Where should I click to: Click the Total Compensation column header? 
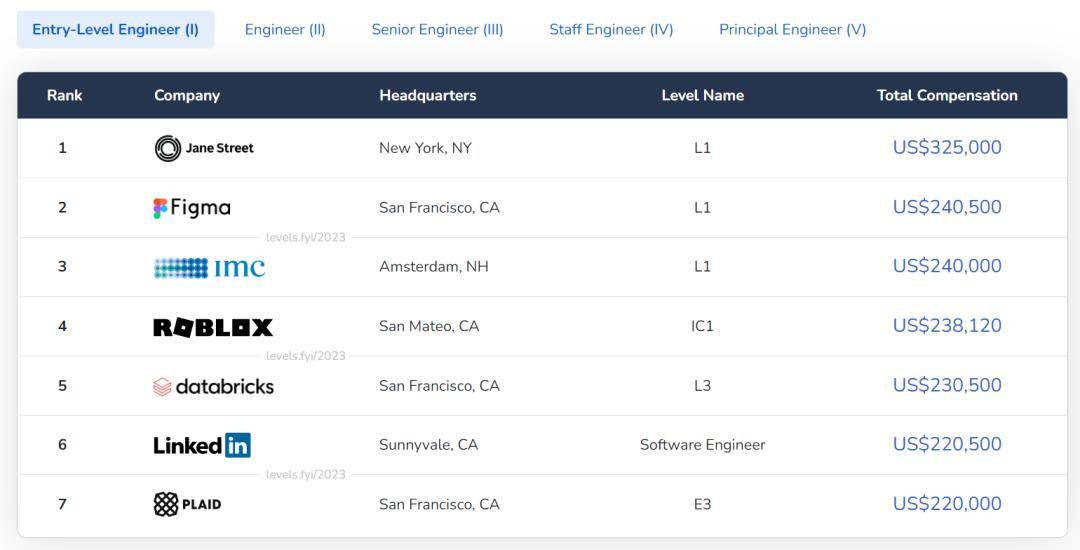click(946, 96)
